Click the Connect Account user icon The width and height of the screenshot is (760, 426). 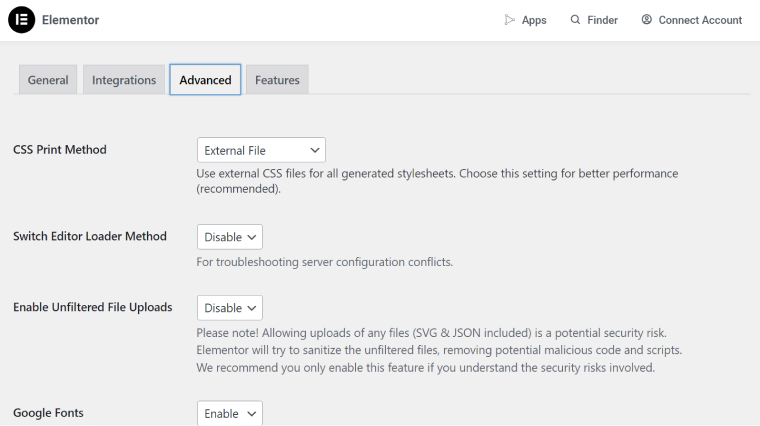647,19
